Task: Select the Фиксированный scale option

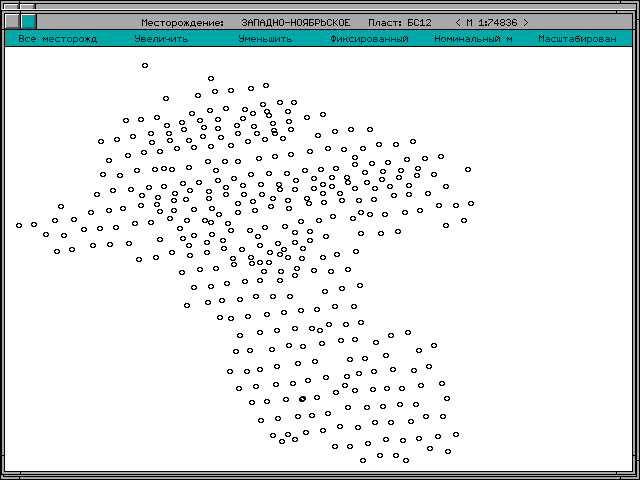Action: tap(369, 39)
